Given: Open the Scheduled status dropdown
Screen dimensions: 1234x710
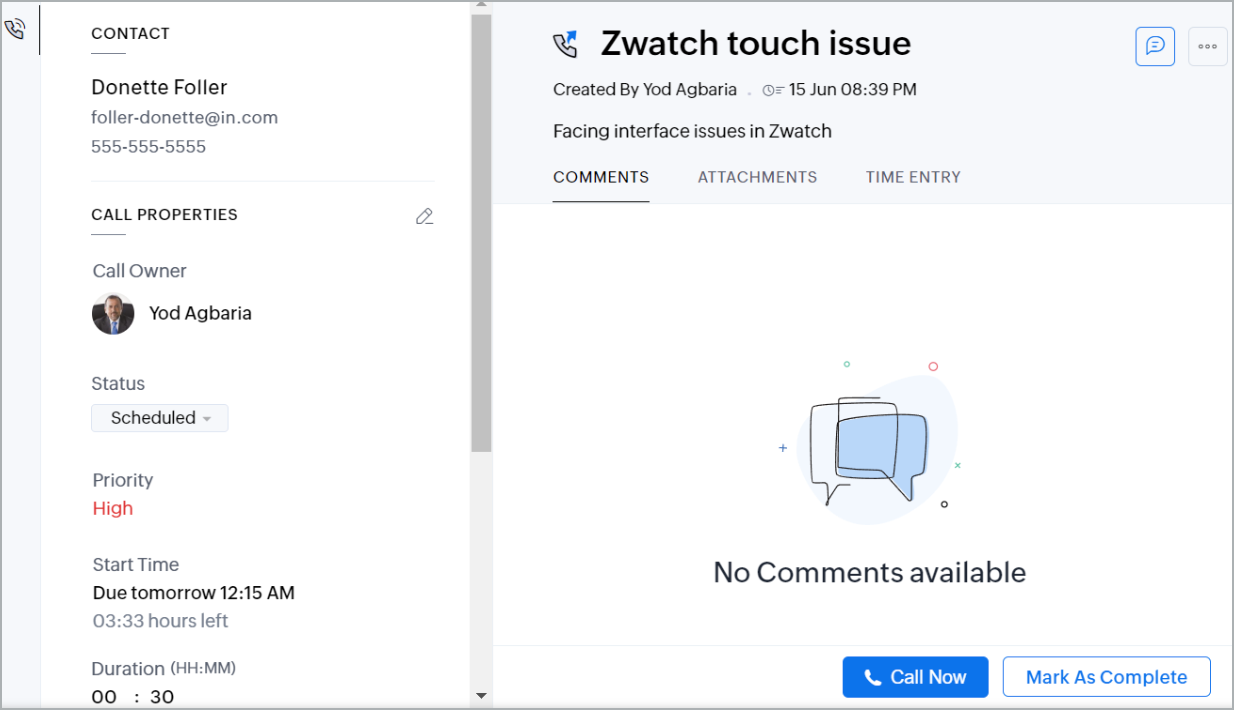Looking at the screenshot, I should pos(160,418).
